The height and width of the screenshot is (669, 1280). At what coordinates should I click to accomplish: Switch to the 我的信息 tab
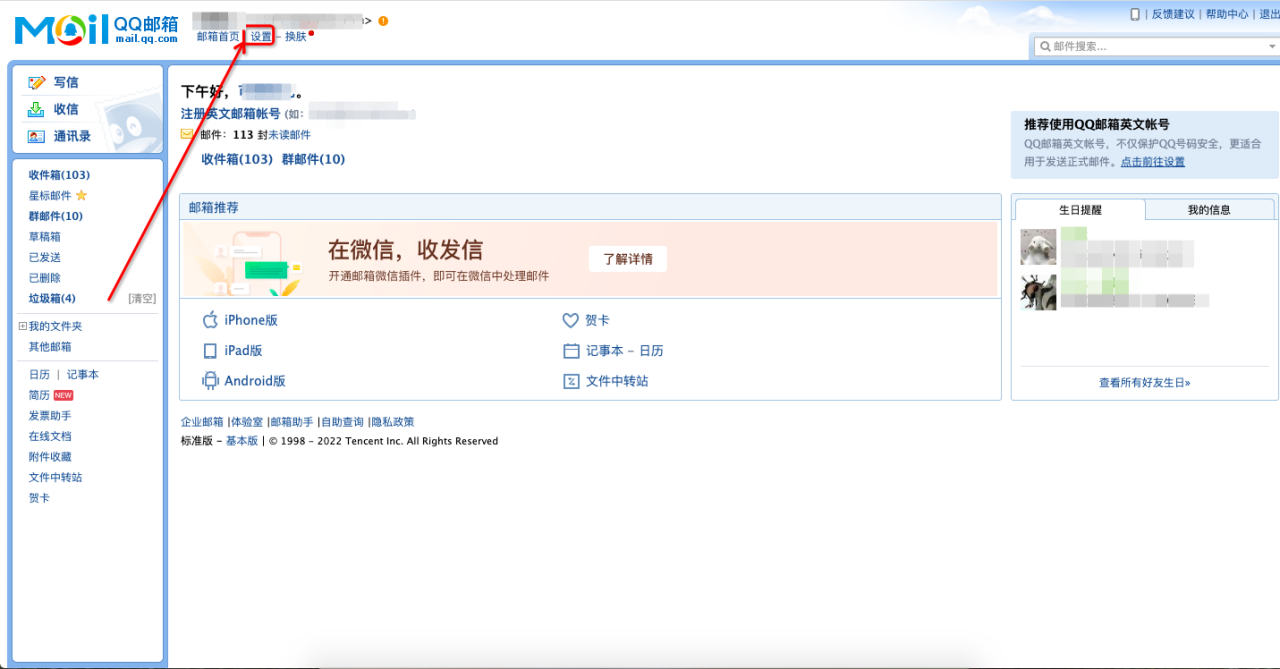(x=1209, y=210)
